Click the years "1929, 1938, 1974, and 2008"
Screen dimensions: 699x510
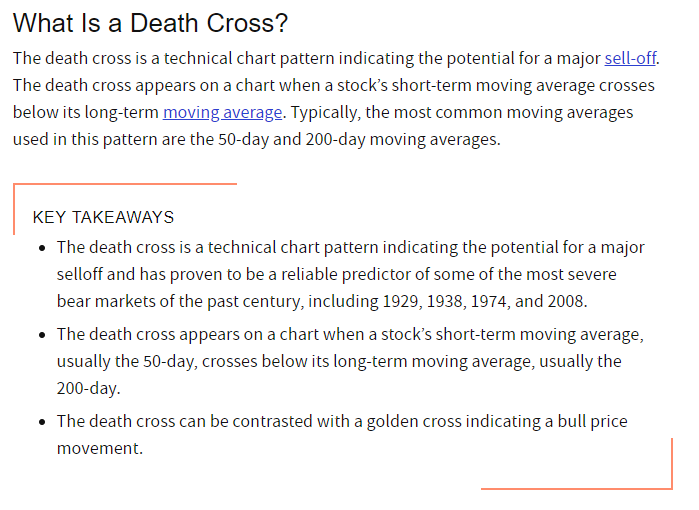coord(496,300)
